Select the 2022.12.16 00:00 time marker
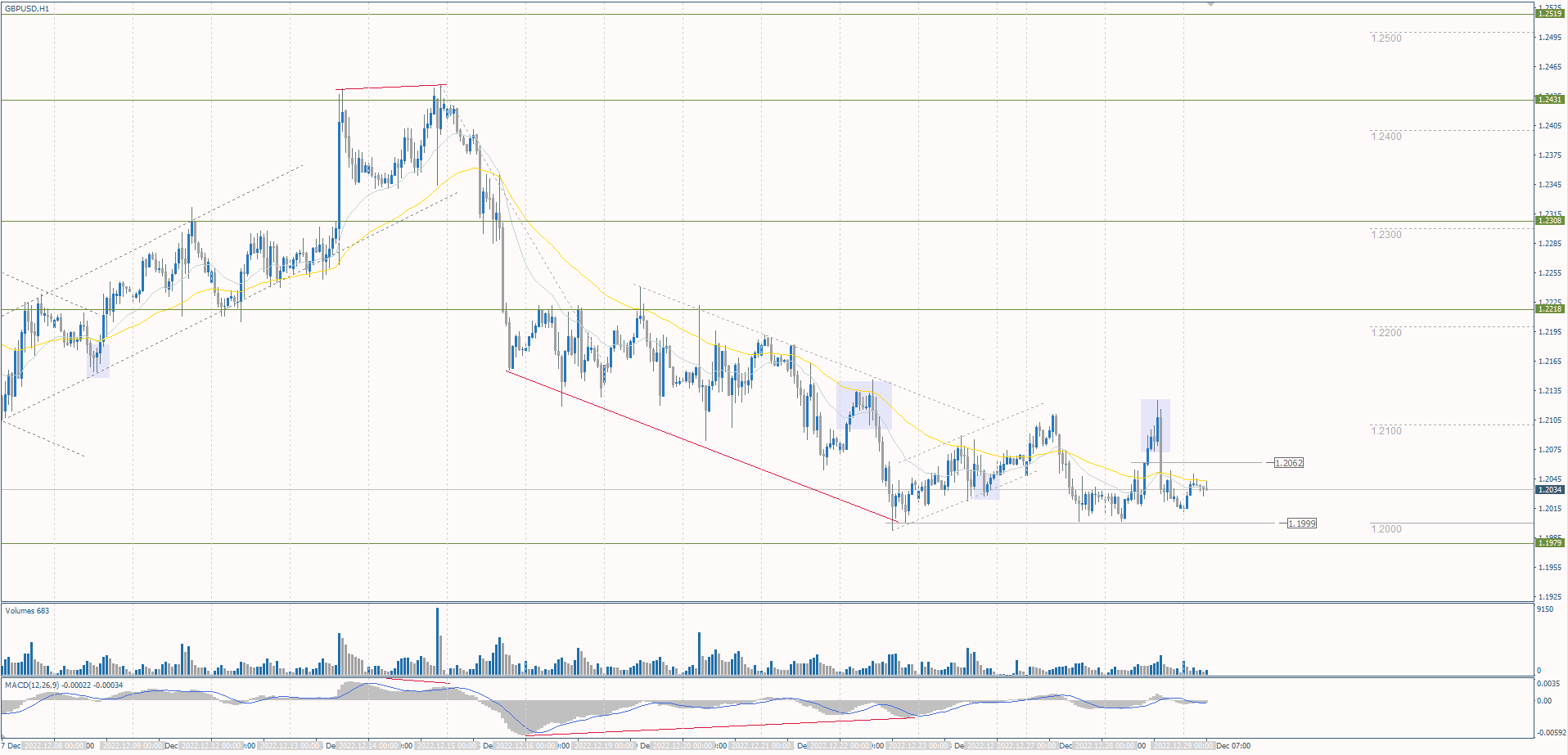Image resolution: width=1568 pixels, height=755 pixels. click(x=525, y=746)
